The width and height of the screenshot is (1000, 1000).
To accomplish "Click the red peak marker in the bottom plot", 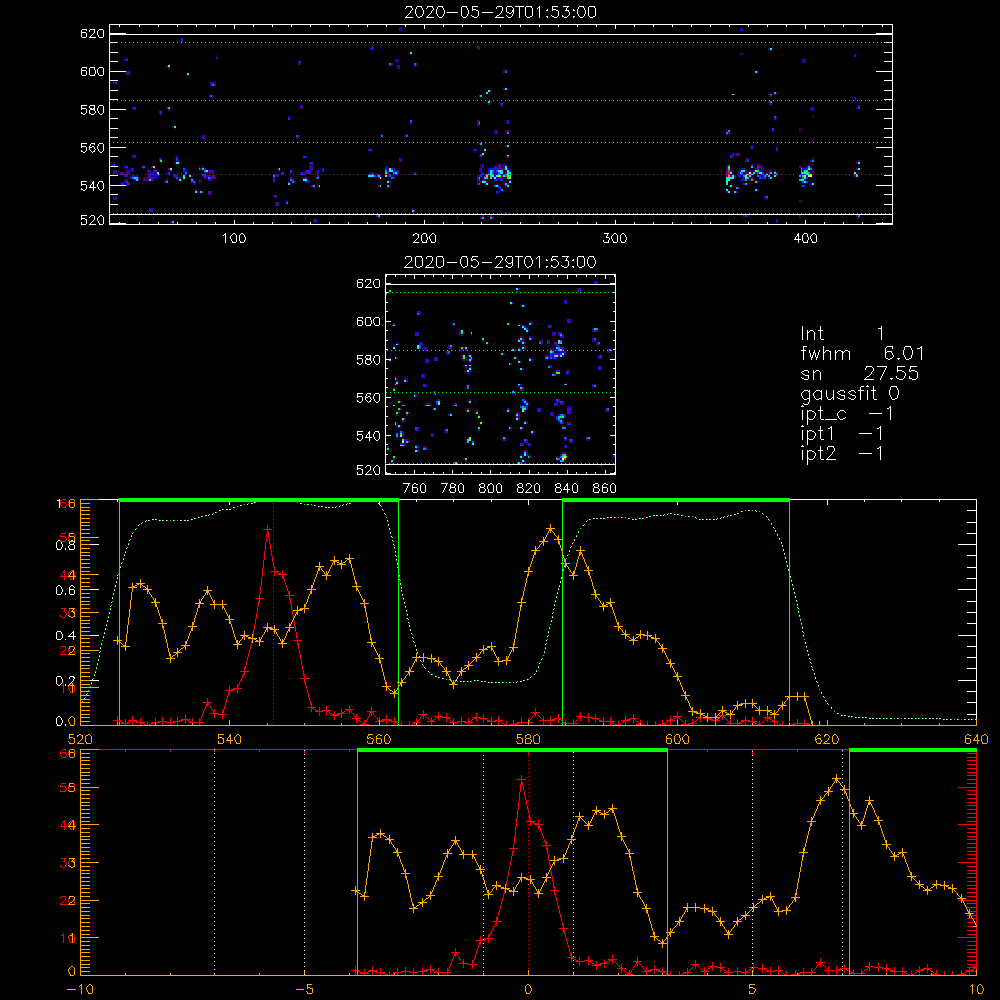I will tap(522, 779).
